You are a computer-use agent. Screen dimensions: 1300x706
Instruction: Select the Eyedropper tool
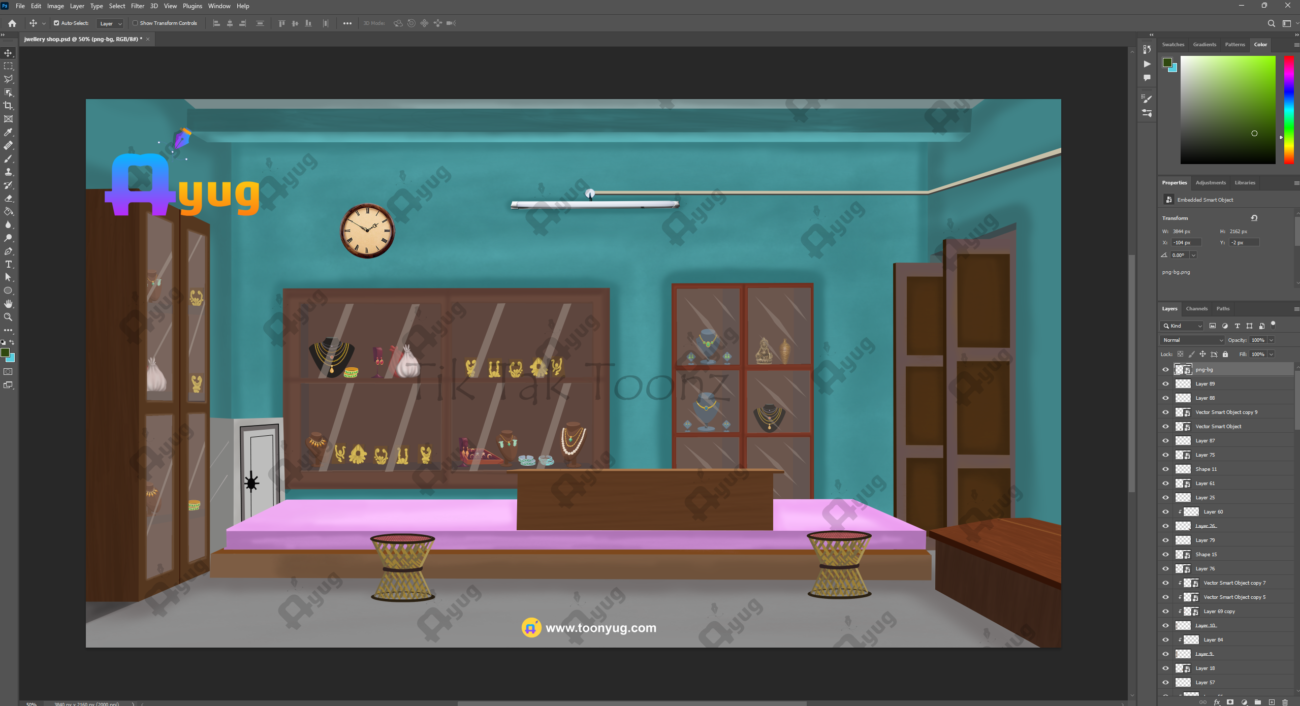(9, 132)
